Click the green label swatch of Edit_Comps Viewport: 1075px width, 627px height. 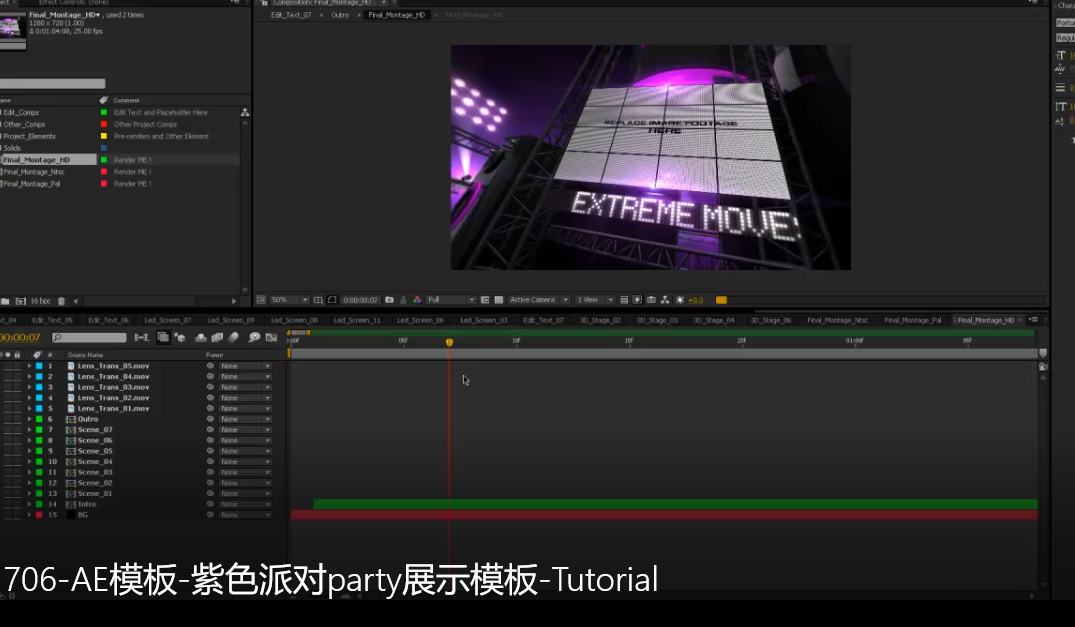tap(104, 112)
